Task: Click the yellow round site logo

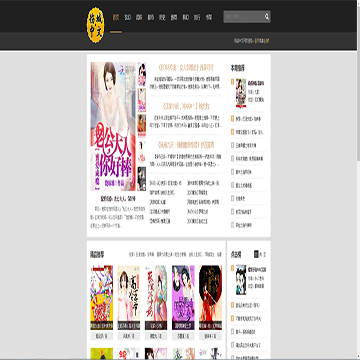Action: pyautogui.click(x=95, y=24)
